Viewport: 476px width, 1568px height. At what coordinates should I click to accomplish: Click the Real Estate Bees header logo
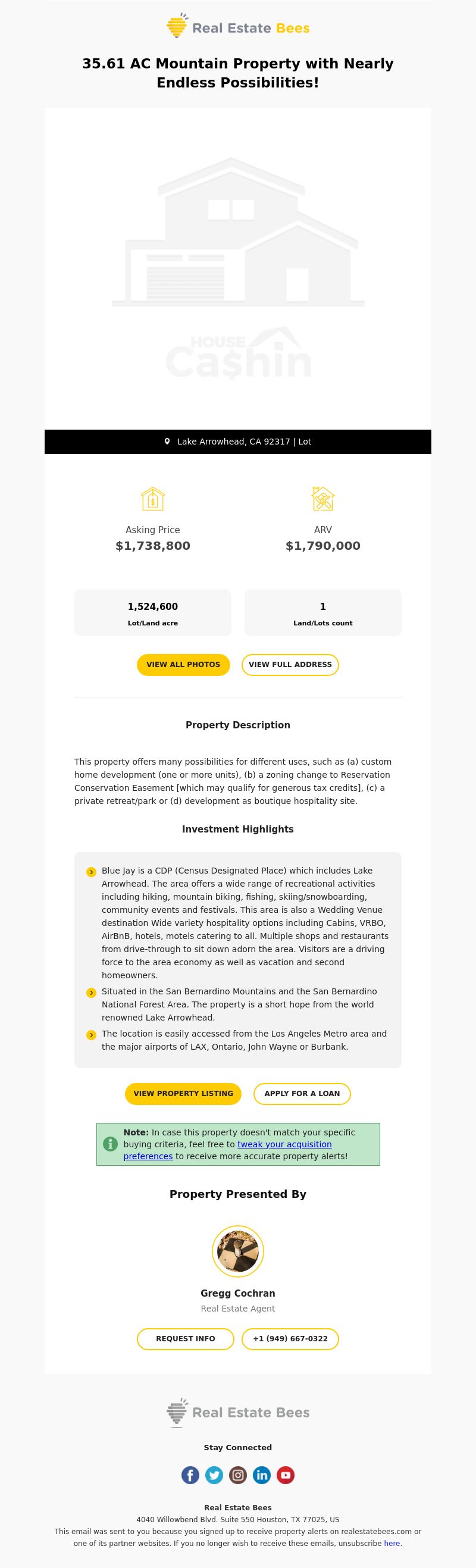click(238, 26)
